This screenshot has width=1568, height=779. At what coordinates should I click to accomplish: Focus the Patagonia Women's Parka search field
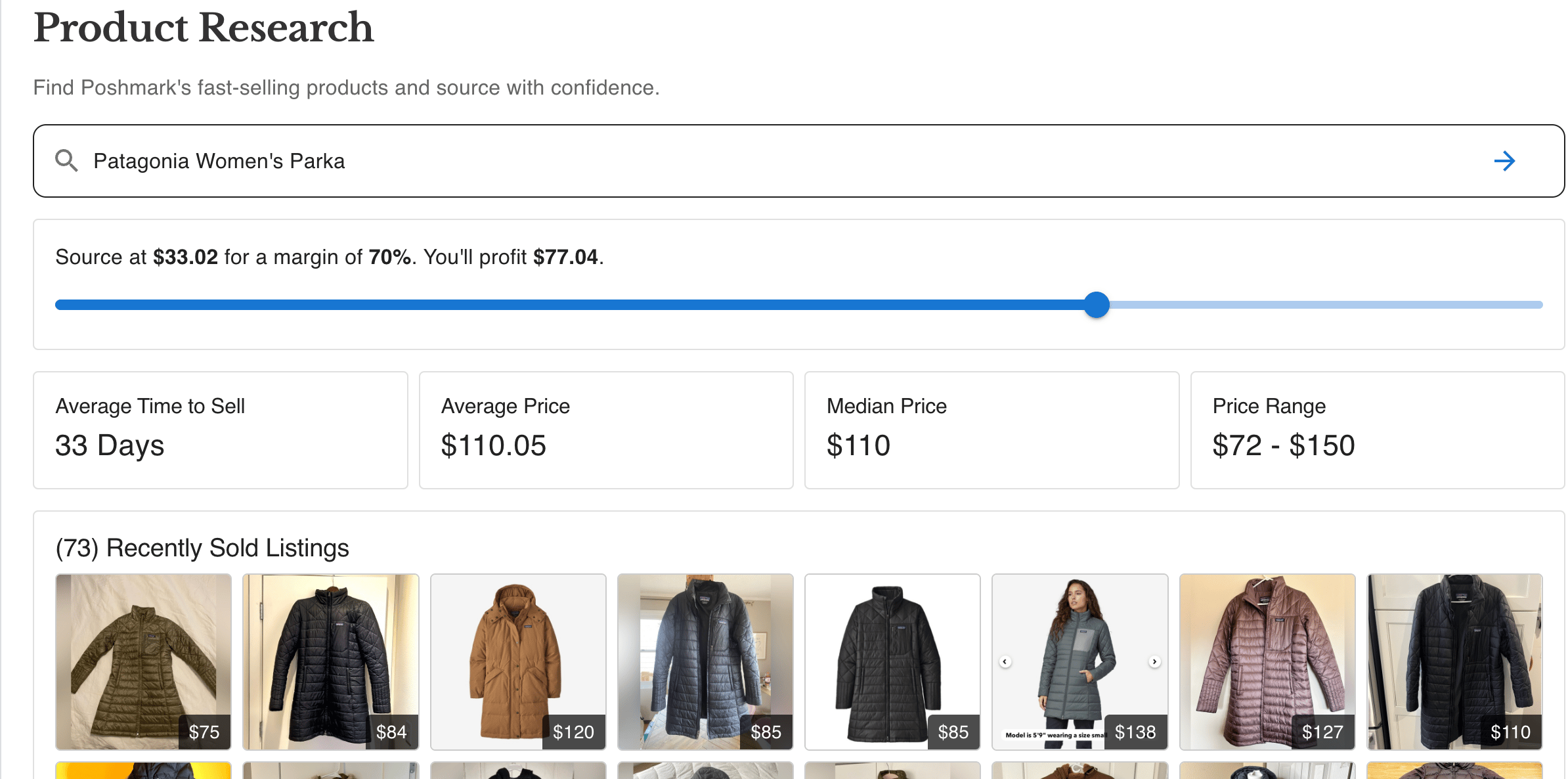pyautogui.click(x=798, y=161)
